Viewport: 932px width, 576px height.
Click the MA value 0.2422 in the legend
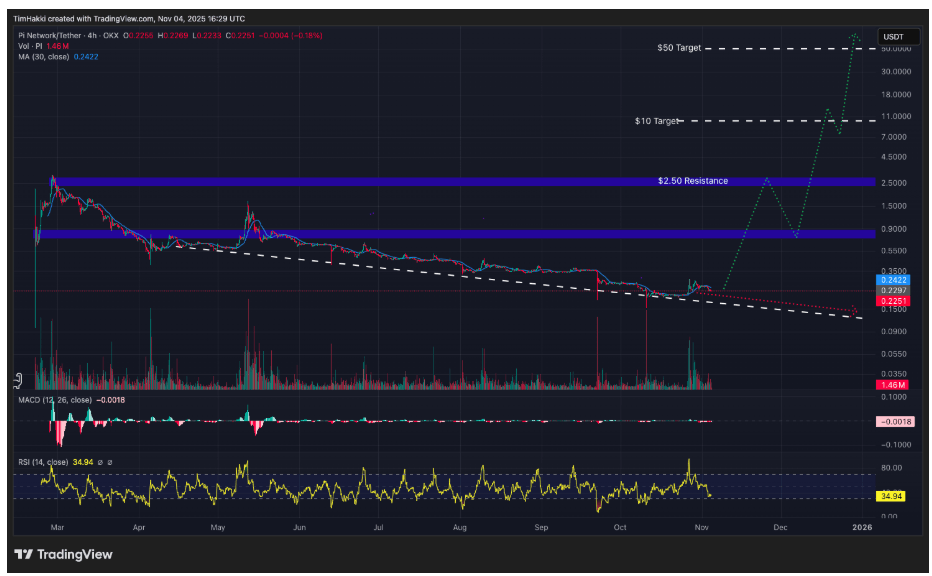pyautogui.click(x=86, y=56)
